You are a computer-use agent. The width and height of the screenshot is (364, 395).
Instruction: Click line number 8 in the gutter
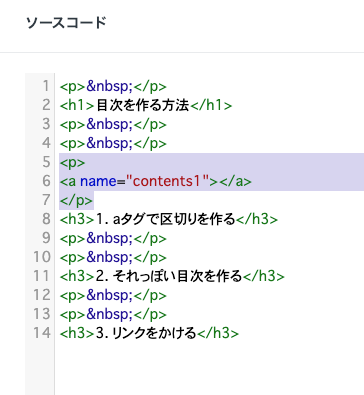click(46, 219)
